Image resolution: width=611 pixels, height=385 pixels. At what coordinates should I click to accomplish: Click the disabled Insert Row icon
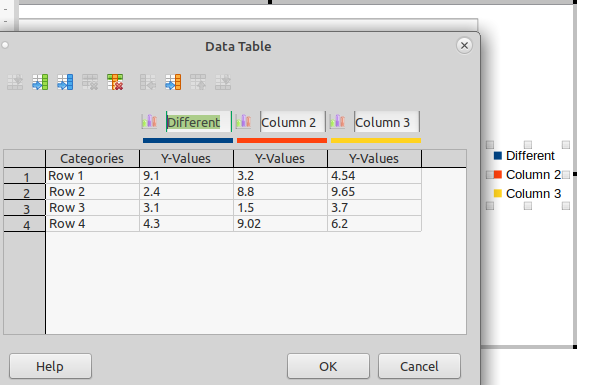click(15, 82)
